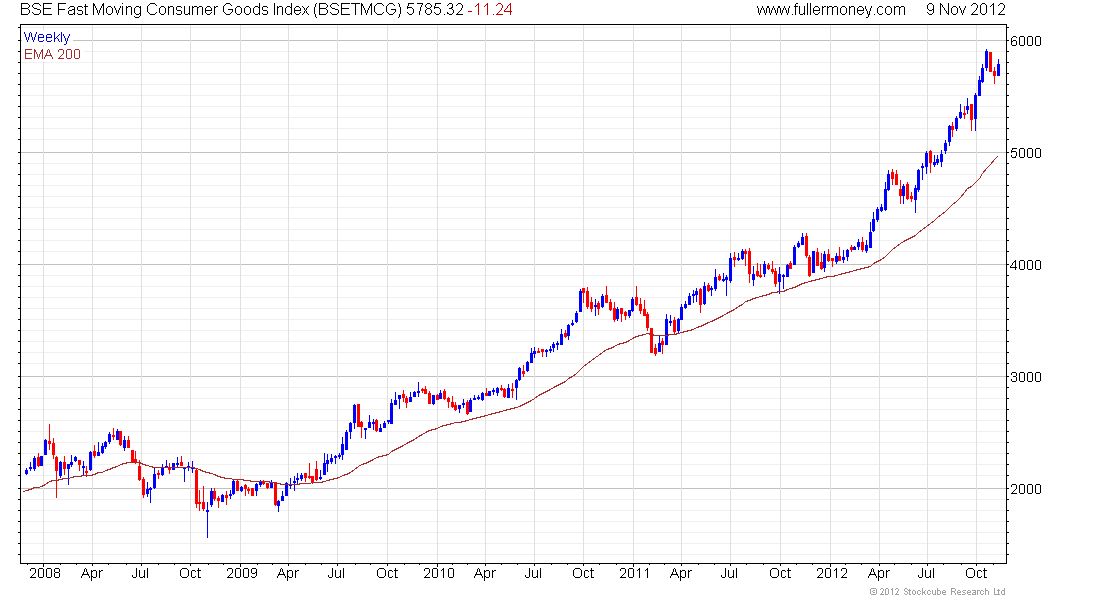Click the Jul label following 2008
The image size is (1100, 600).
coord(140,573)
